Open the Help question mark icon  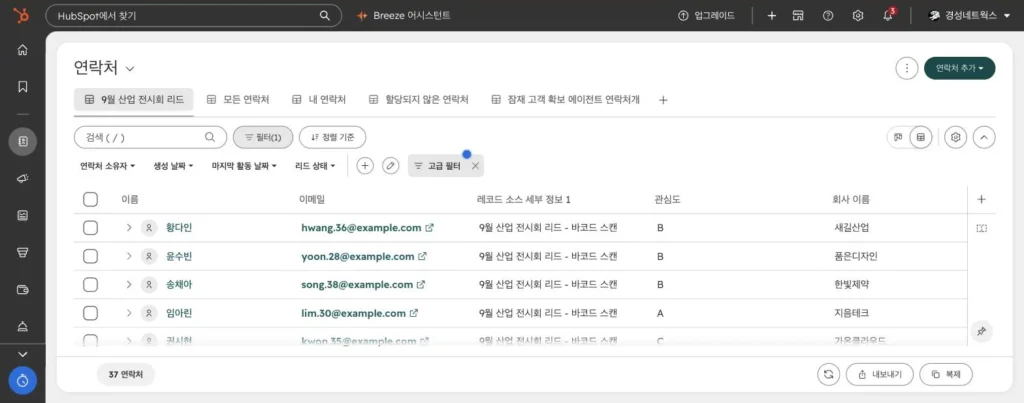click(827, 16)
